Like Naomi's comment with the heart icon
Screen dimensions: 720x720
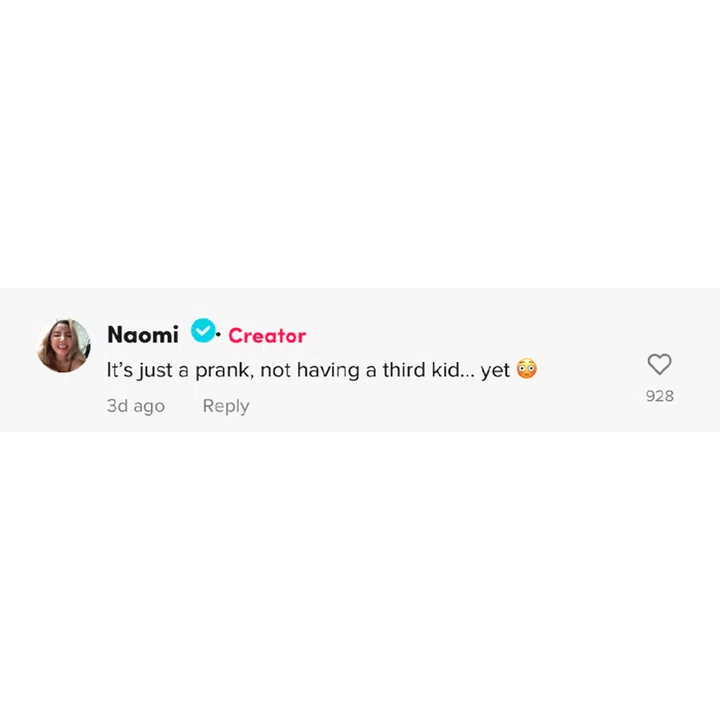point(659,364)
